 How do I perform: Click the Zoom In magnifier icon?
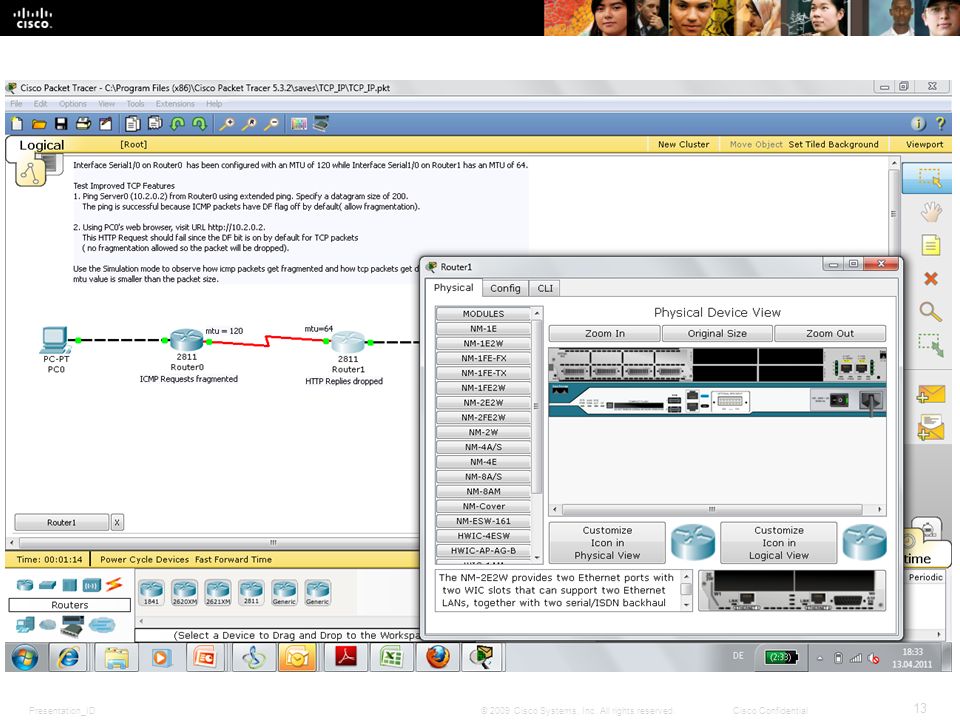coord(227,124)
